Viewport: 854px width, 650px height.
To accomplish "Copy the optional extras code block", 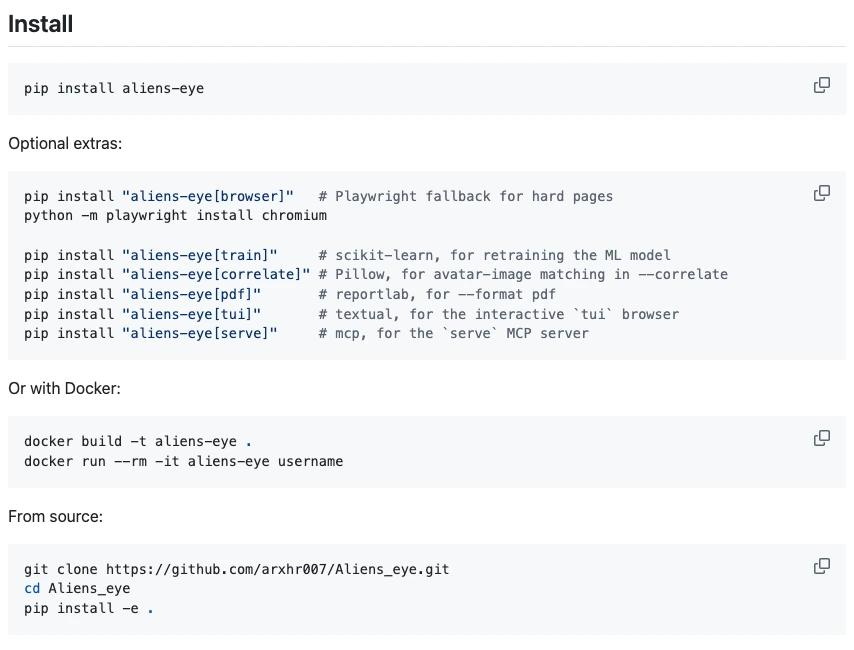I will (x=821, y=193).
